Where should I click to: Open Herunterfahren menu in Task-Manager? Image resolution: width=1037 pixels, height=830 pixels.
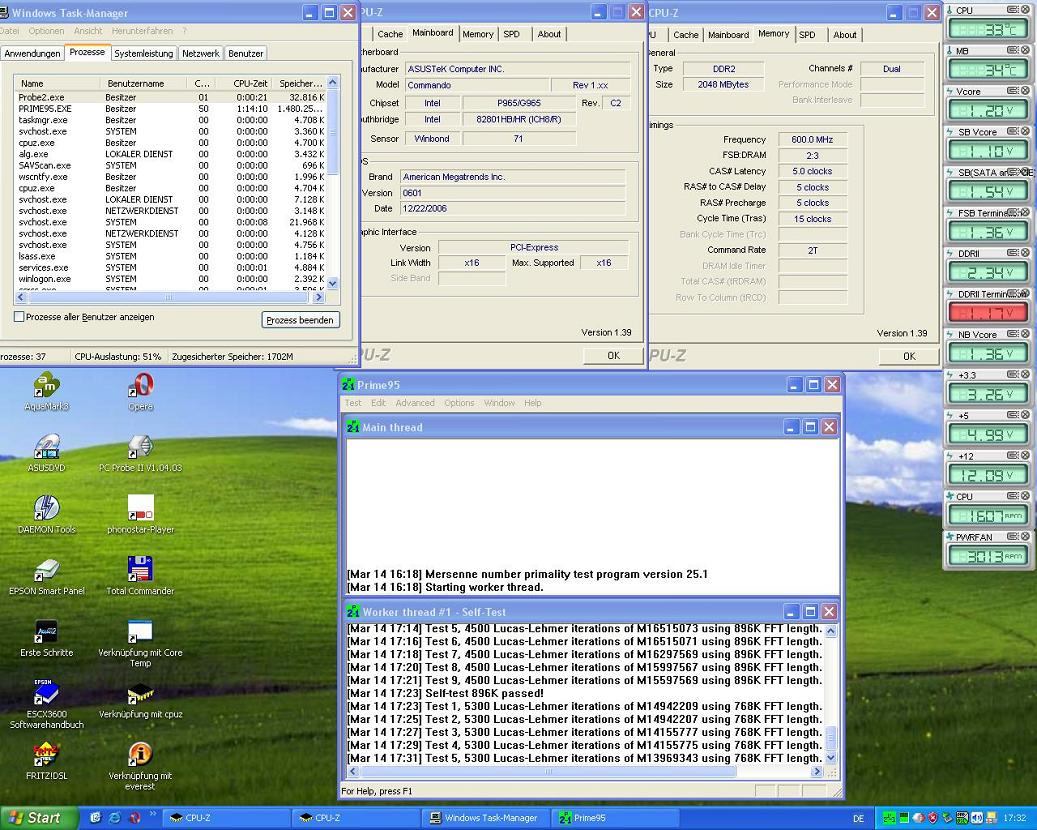pyautogui.click(x=142, y=31)
